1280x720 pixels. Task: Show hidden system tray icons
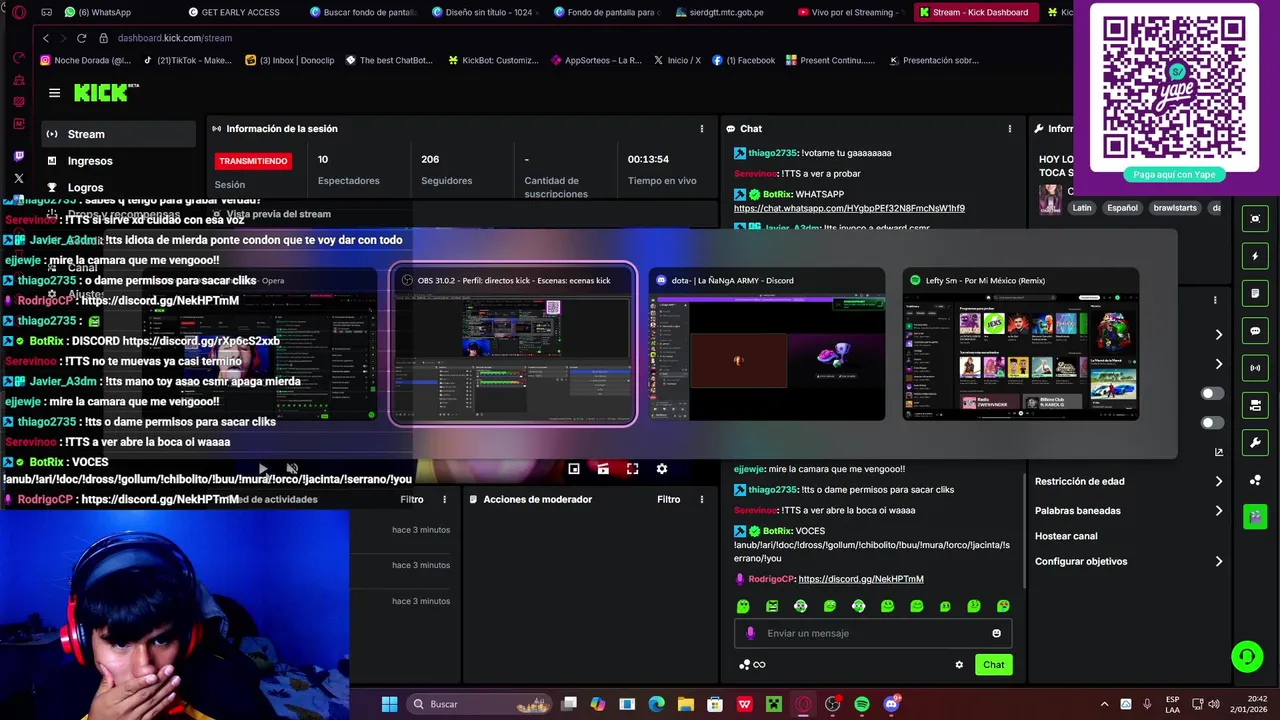click(x=1104, y=704)
